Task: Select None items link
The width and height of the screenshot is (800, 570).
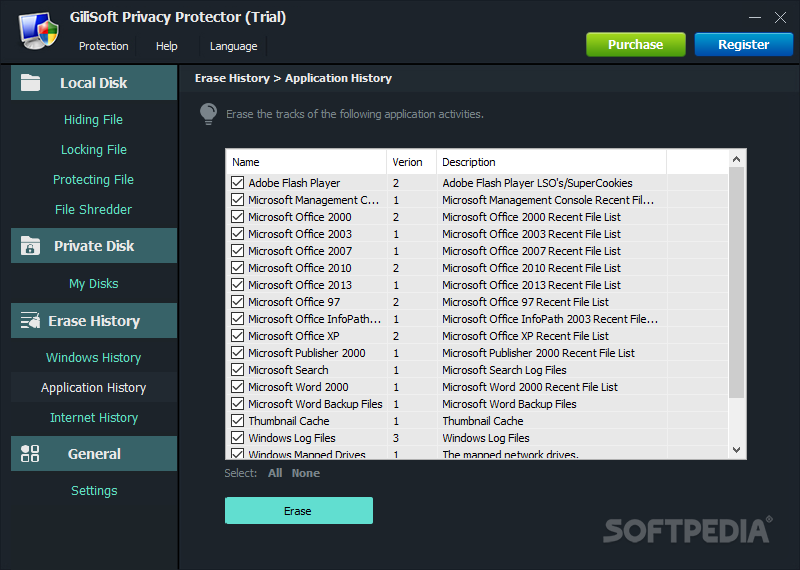Action: click(306, 473)
